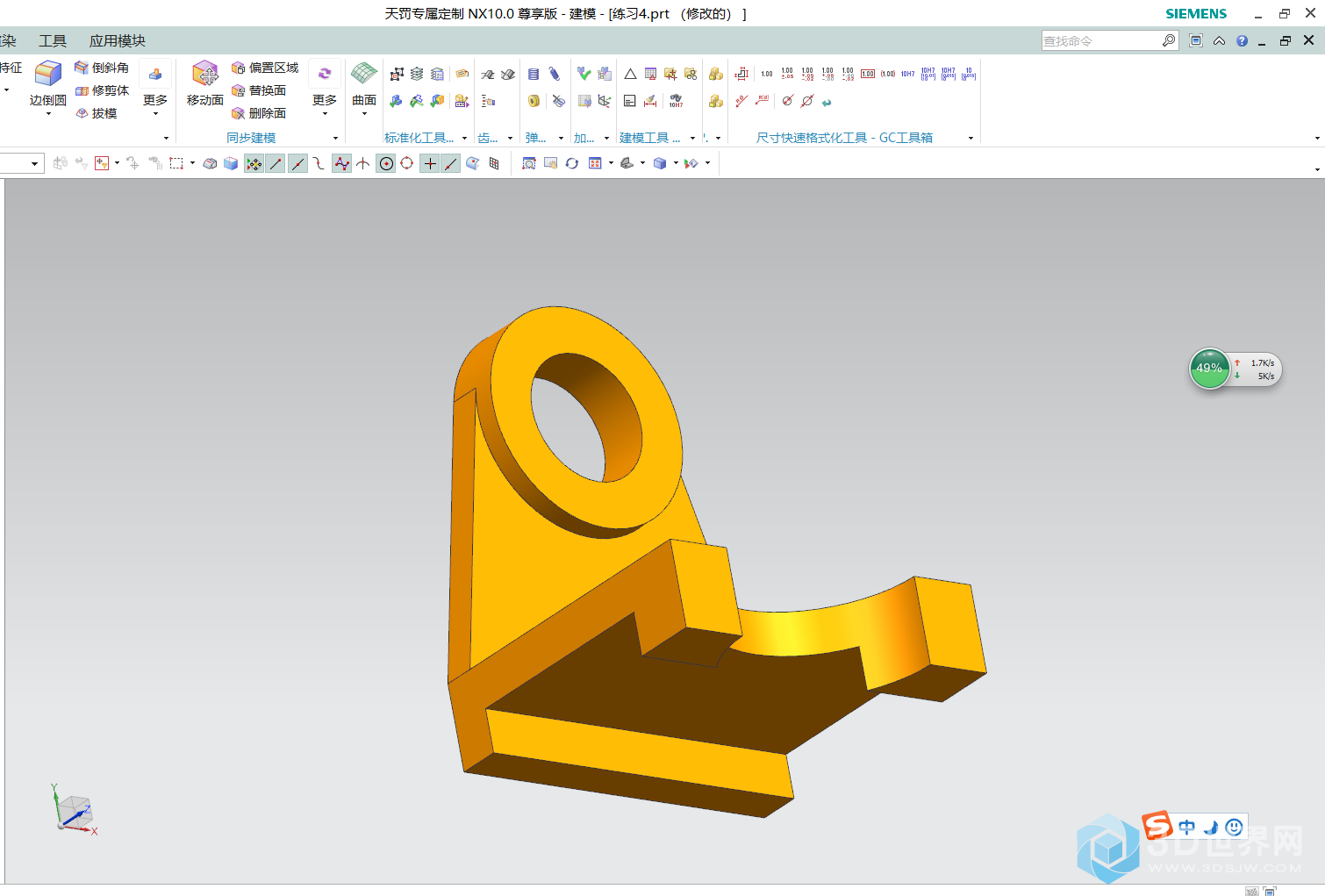Click the 替换面 replace face tool
The width and height of the screenshot is (1325, 896).
click(259, 90)
